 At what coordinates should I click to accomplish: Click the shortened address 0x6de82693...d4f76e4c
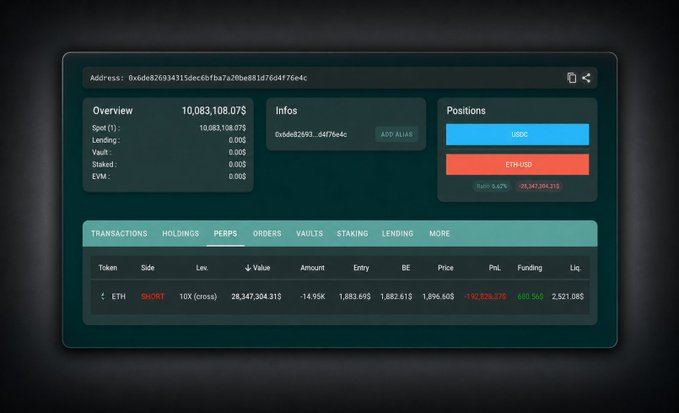311,134
